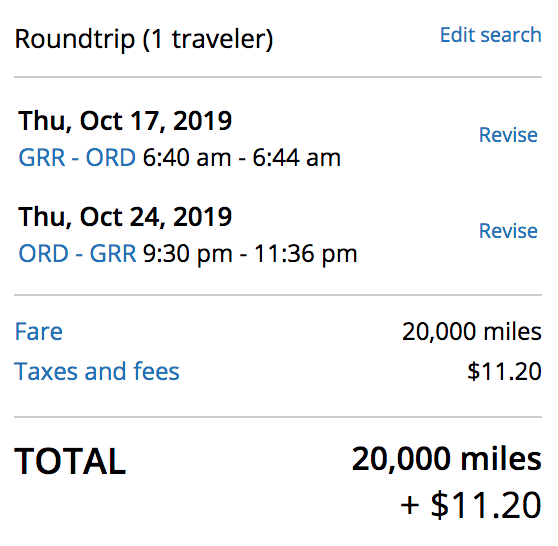Revise the Oct 17 departing flight
Image resolution: width=558 pixels, height=546 pixels.
508,135
